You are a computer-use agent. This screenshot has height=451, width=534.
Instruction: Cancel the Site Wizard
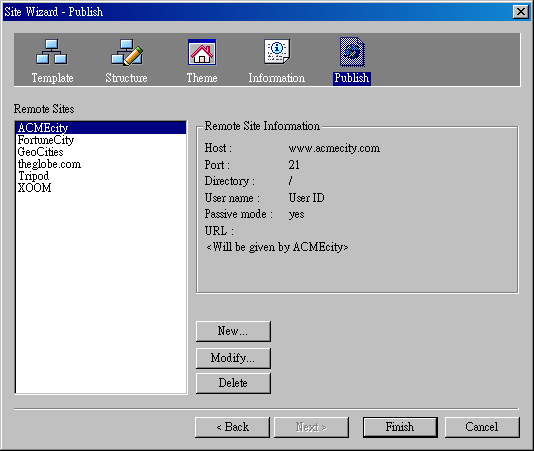(482, 427)
